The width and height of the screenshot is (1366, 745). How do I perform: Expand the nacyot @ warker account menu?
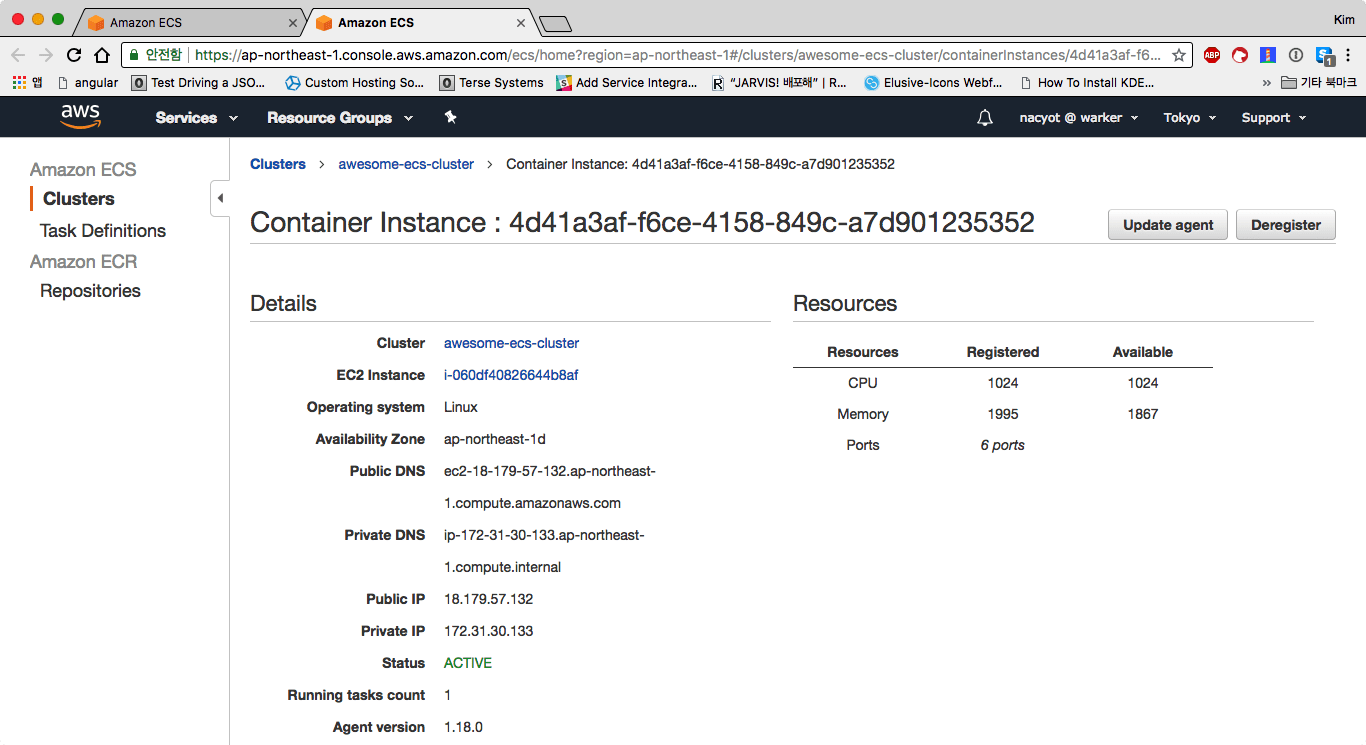coord(1078,118)
